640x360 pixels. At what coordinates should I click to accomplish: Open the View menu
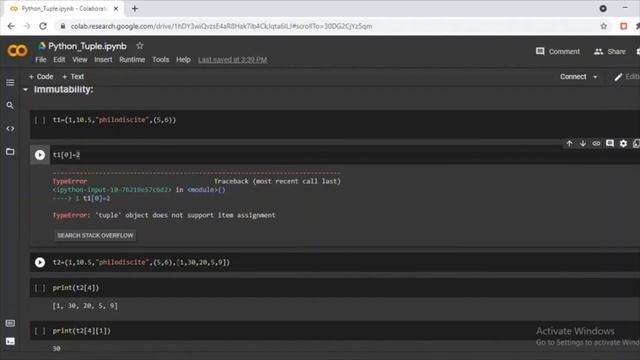pyautogui.click(x=80, y=60)
